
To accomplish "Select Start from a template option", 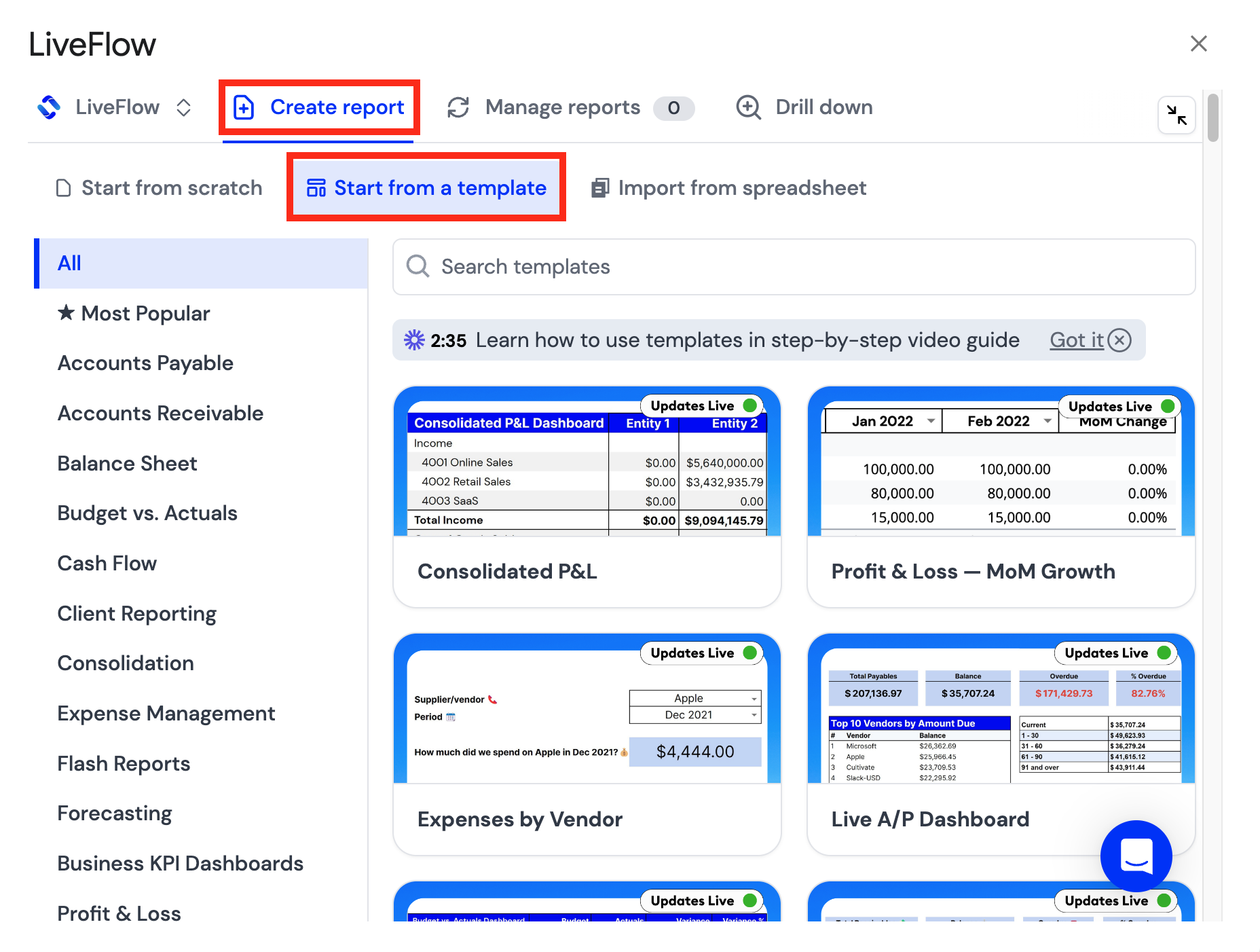I will [426, 188].
